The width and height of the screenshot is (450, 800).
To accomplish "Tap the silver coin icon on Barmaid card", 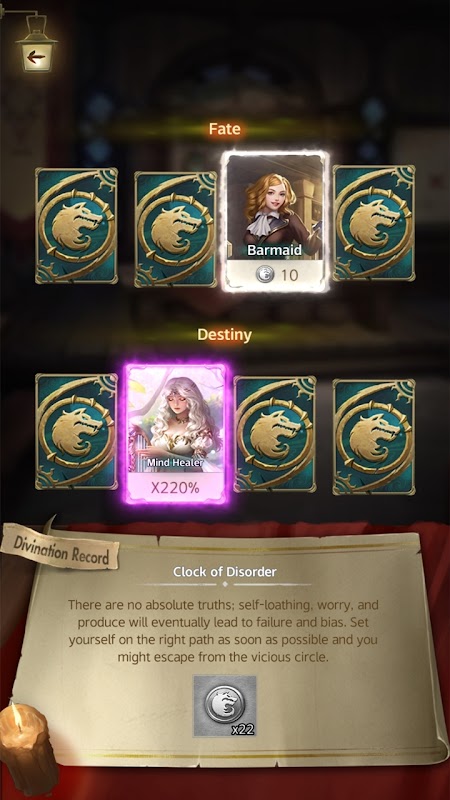I will (x=267, y=275).
